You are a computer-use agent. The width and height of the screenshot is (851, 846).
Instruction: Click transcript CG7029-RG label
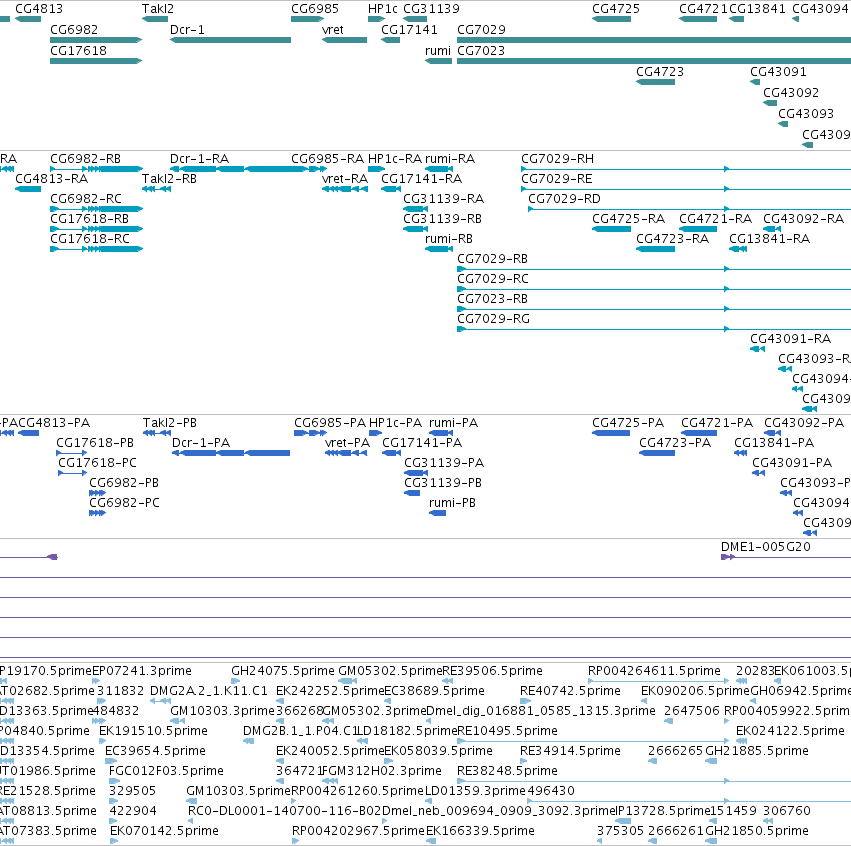pyautogui.click(x=493, y=320)
